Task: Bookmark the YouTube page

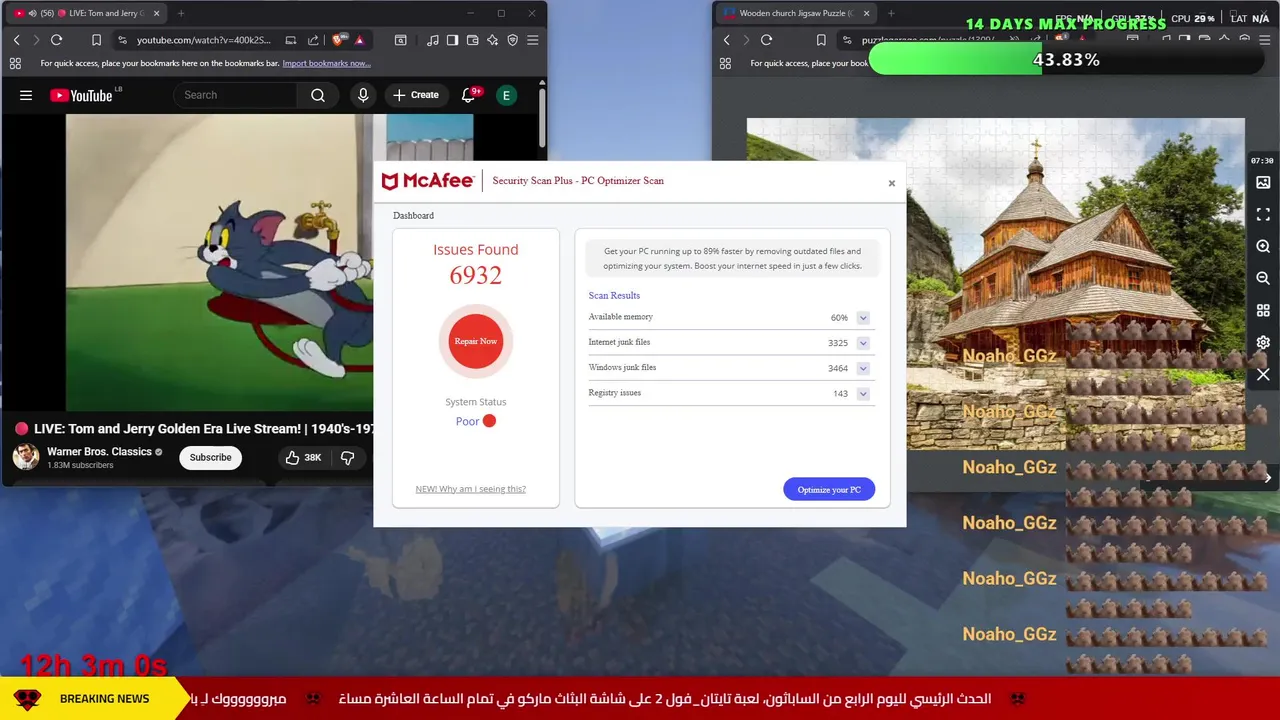Action: point(96,40)
